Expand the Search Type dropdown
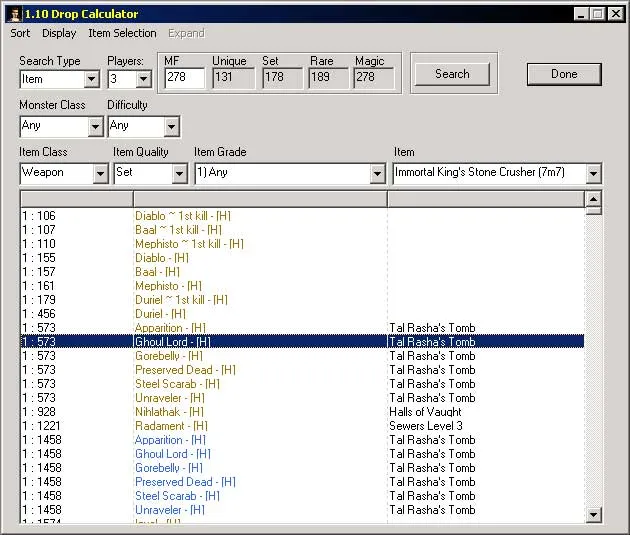Image resolution: width=630 pixels, height=535 pixels. 92,79
